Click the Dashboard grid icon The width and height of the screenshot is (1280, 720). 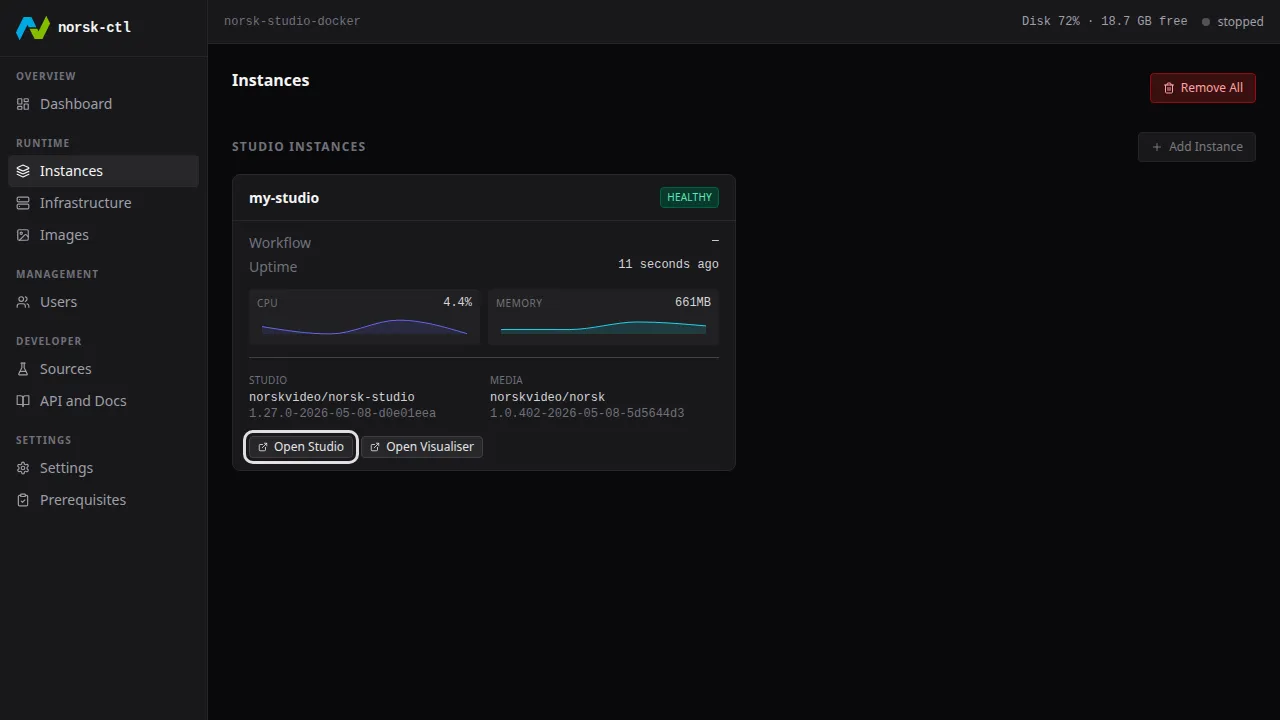[23, 104]
